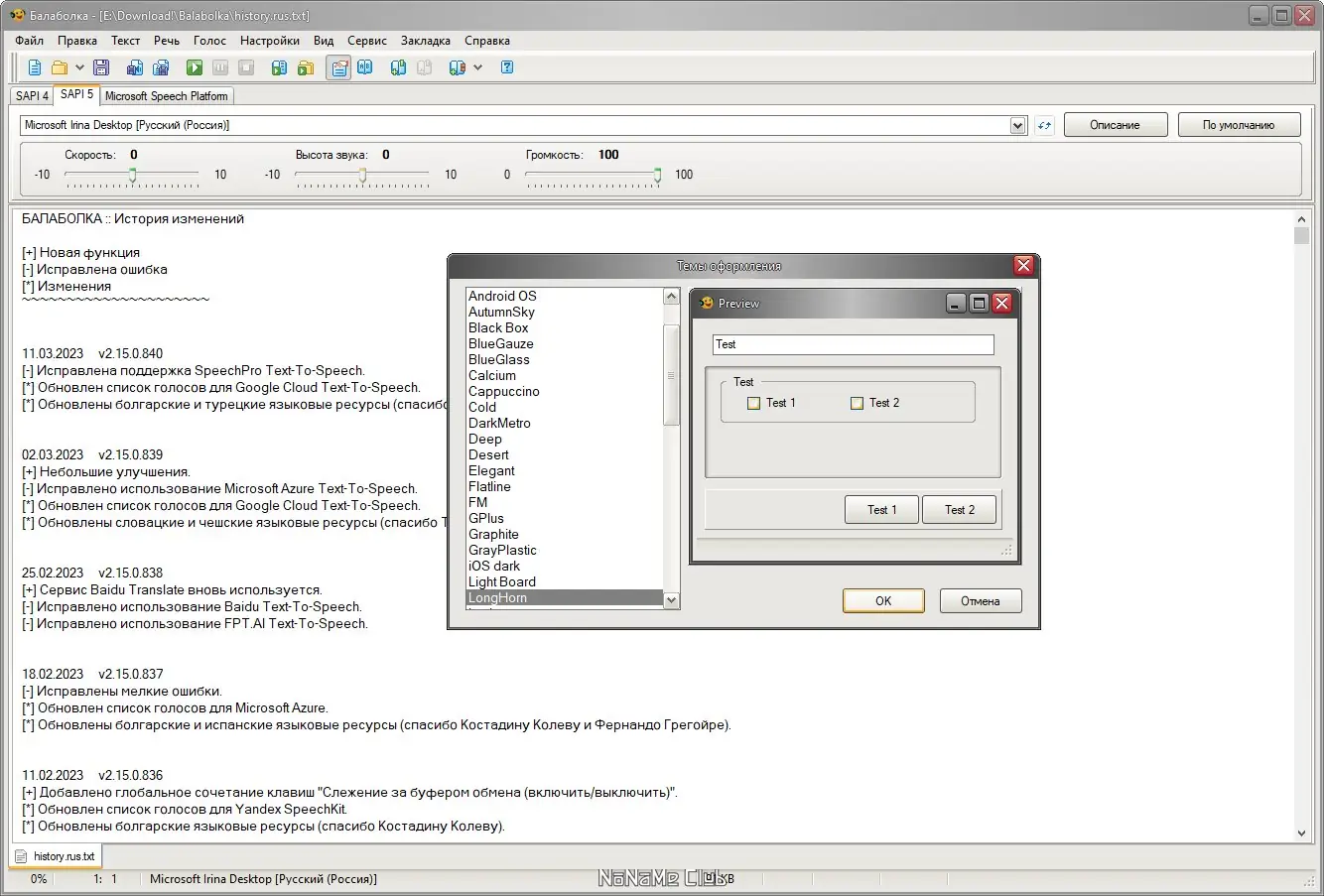Click the Test 2 push button in Preview
This screenshot has width=1324, height=896.
point(960,510)
